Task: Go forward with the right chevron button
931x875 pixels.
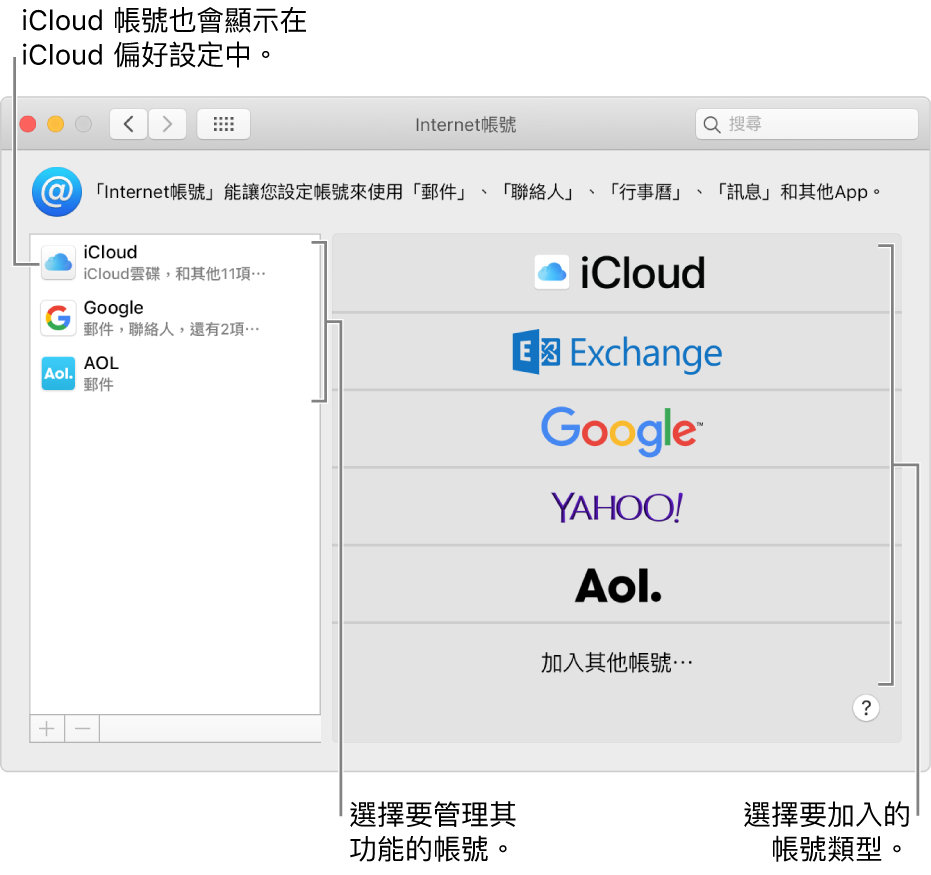Action: 167,124
